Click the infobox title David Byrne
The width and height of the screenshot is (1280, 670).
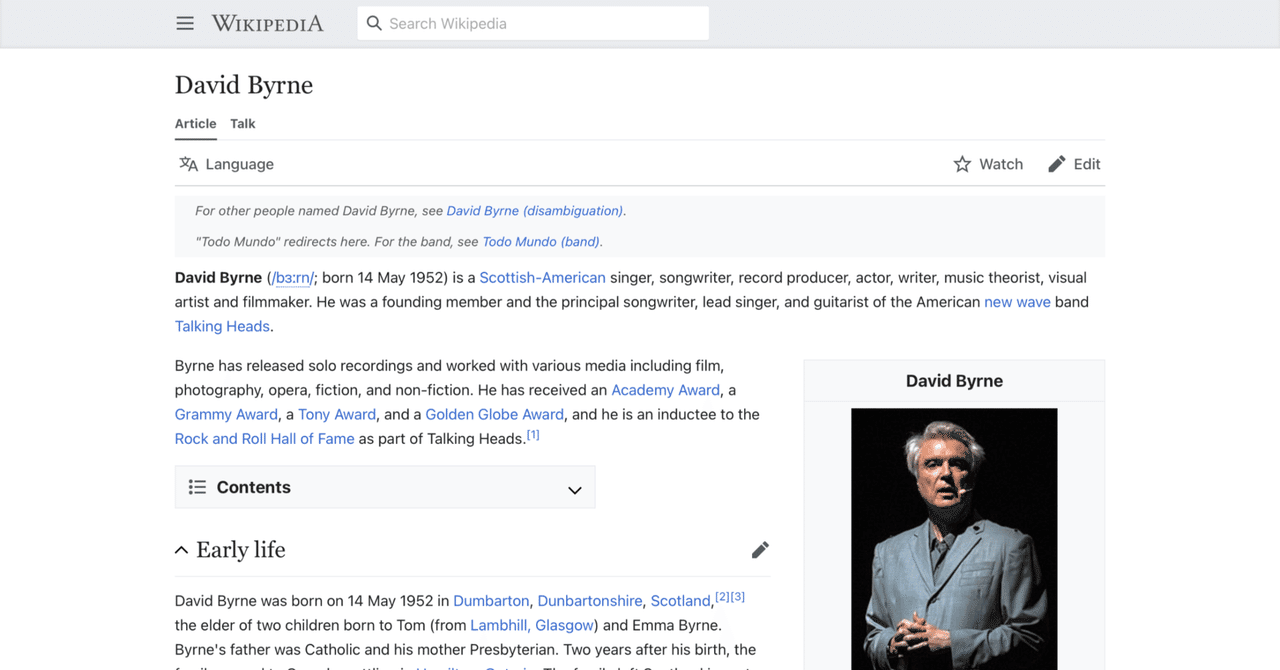[x=954, y=381]
